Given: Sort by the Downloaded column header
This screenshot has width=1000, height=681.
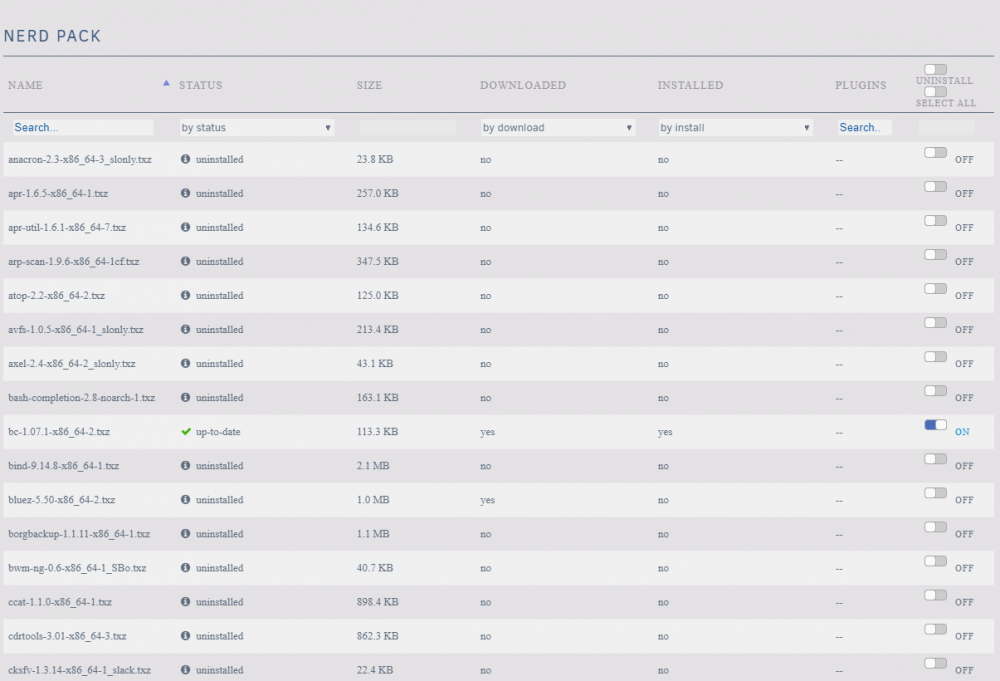Looking at the screenshot, I should point(523,85).
